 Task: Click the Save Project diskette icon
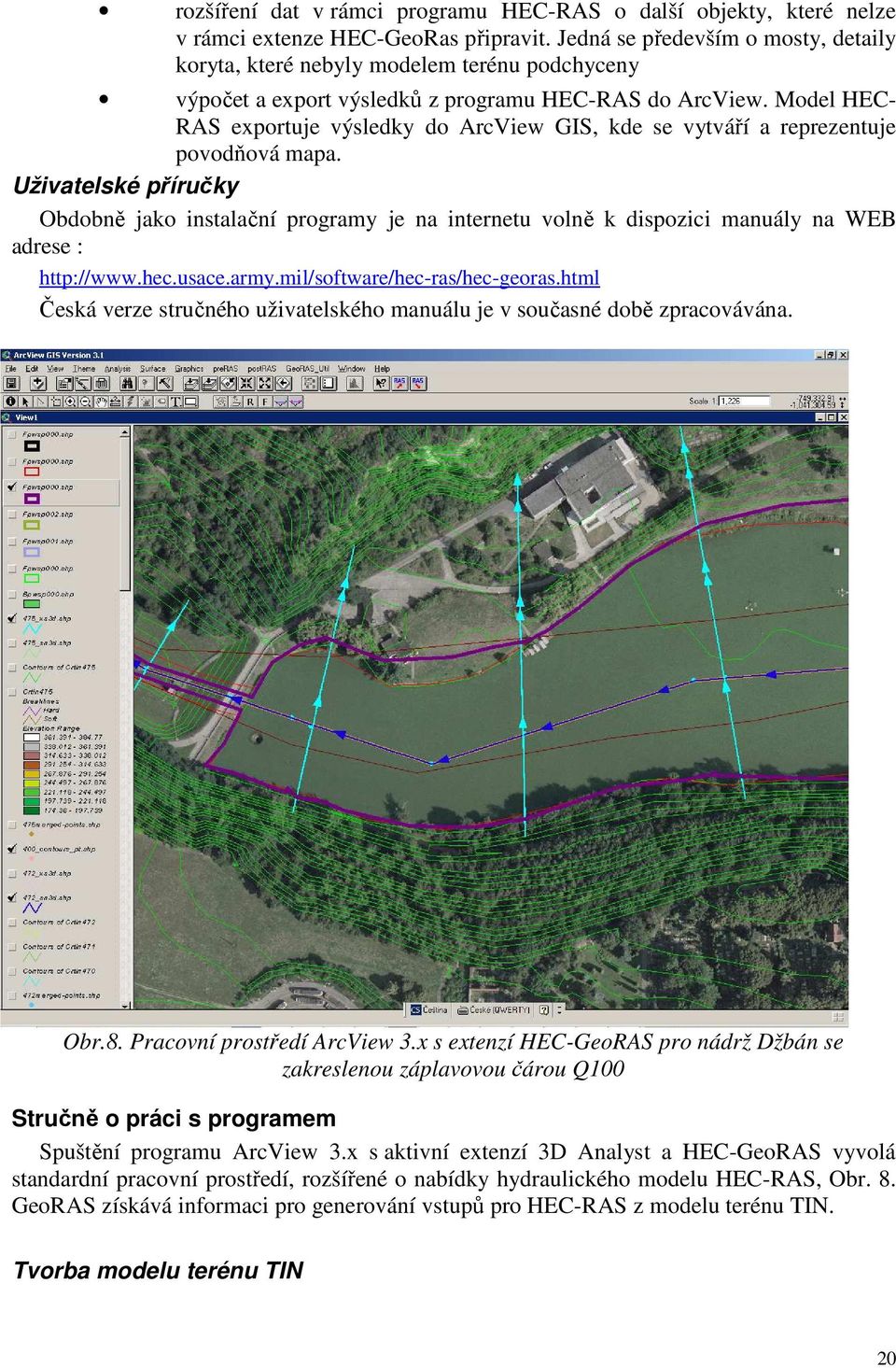click(x=10, y=383)
